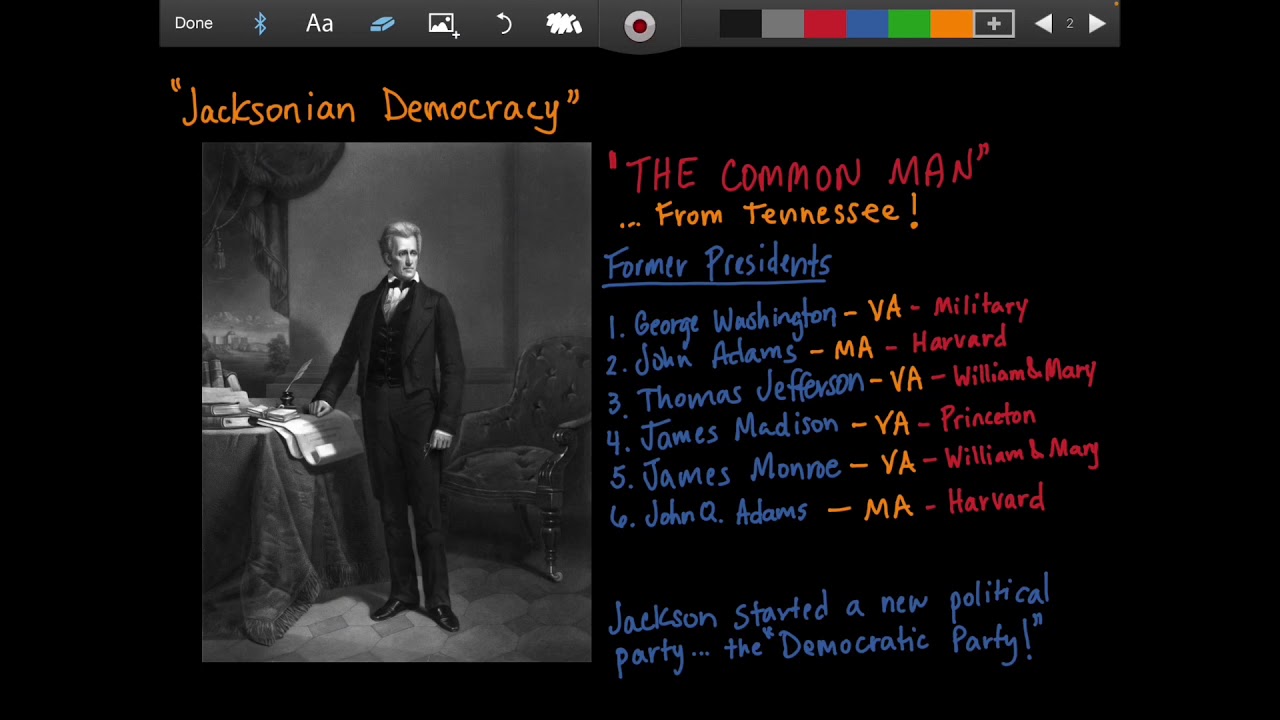This screenshot has height=720, width=1280.
Task: Tap the red "Princeton" note
Action: (987, 418)
